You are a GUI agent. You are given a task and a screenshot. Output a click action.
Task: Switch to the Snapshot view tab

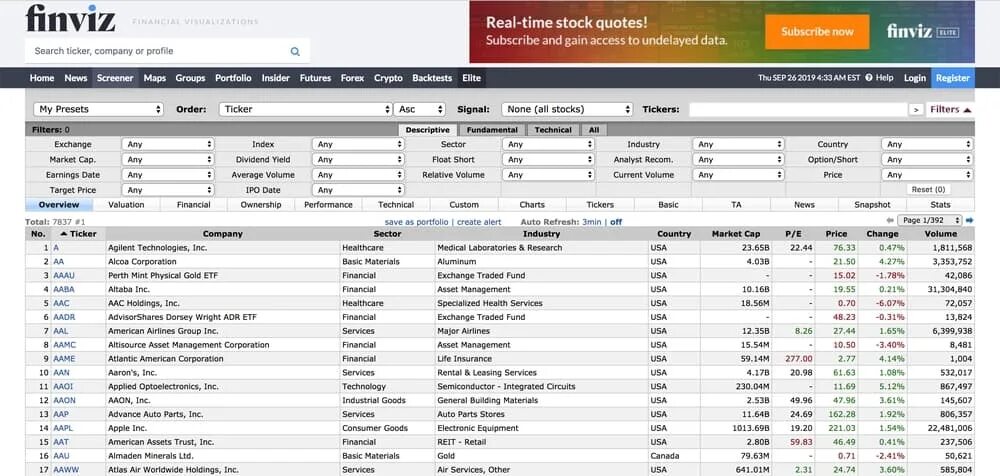872,205
